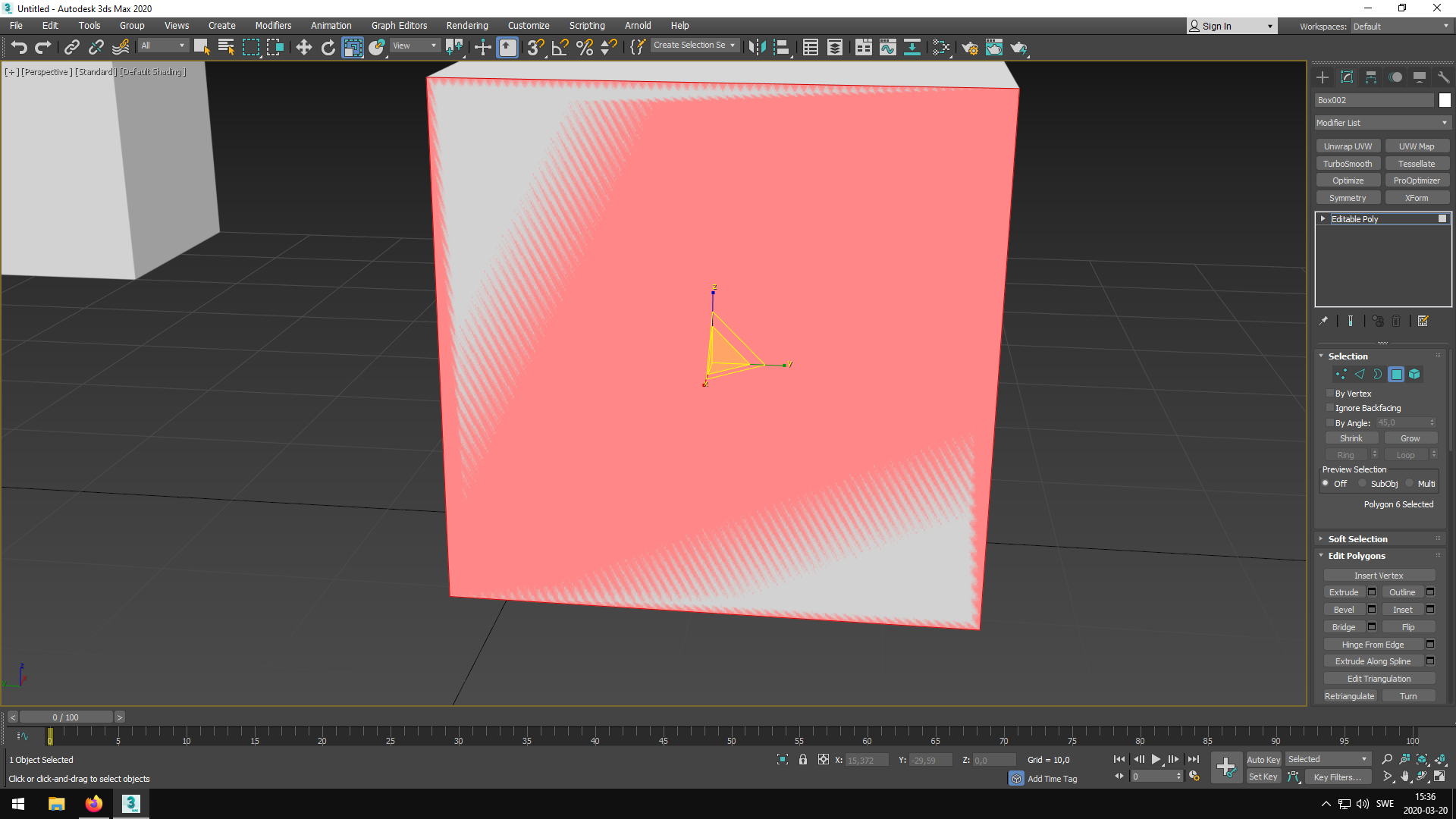Click the Windows Start button

tap(19, 804)
